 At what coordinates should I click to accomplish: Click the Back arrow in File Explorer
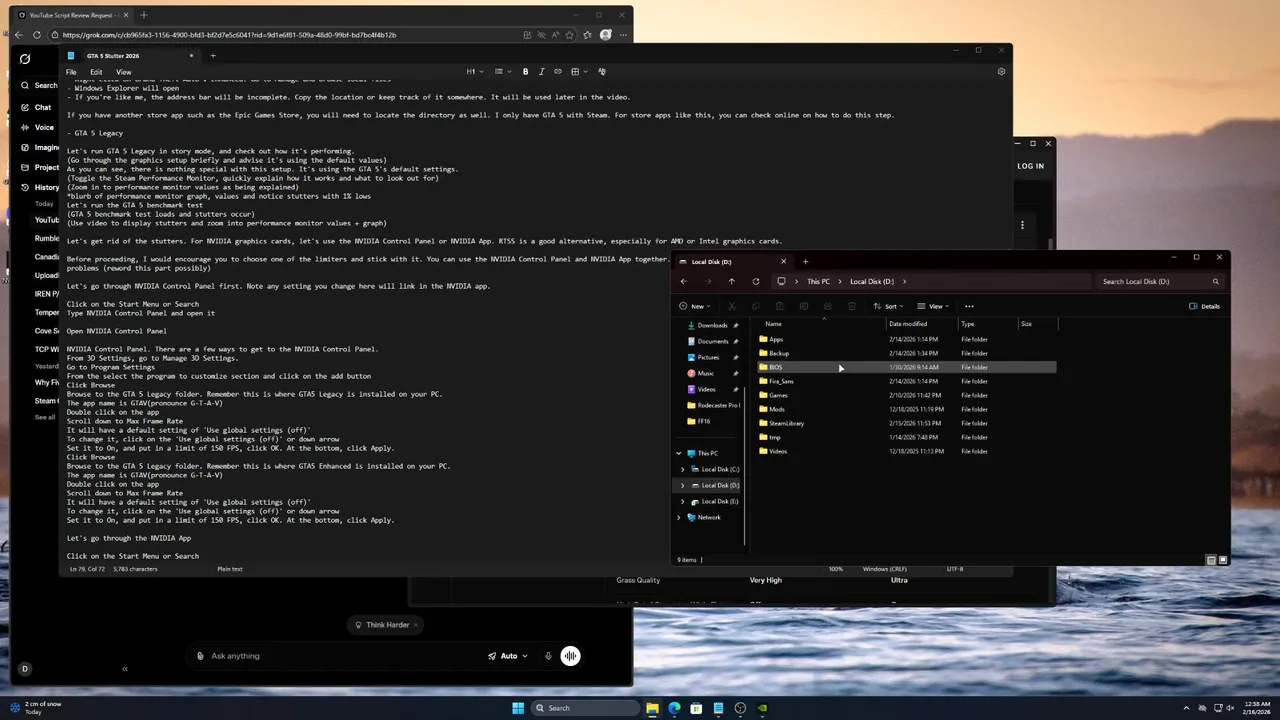click(684, 281)
